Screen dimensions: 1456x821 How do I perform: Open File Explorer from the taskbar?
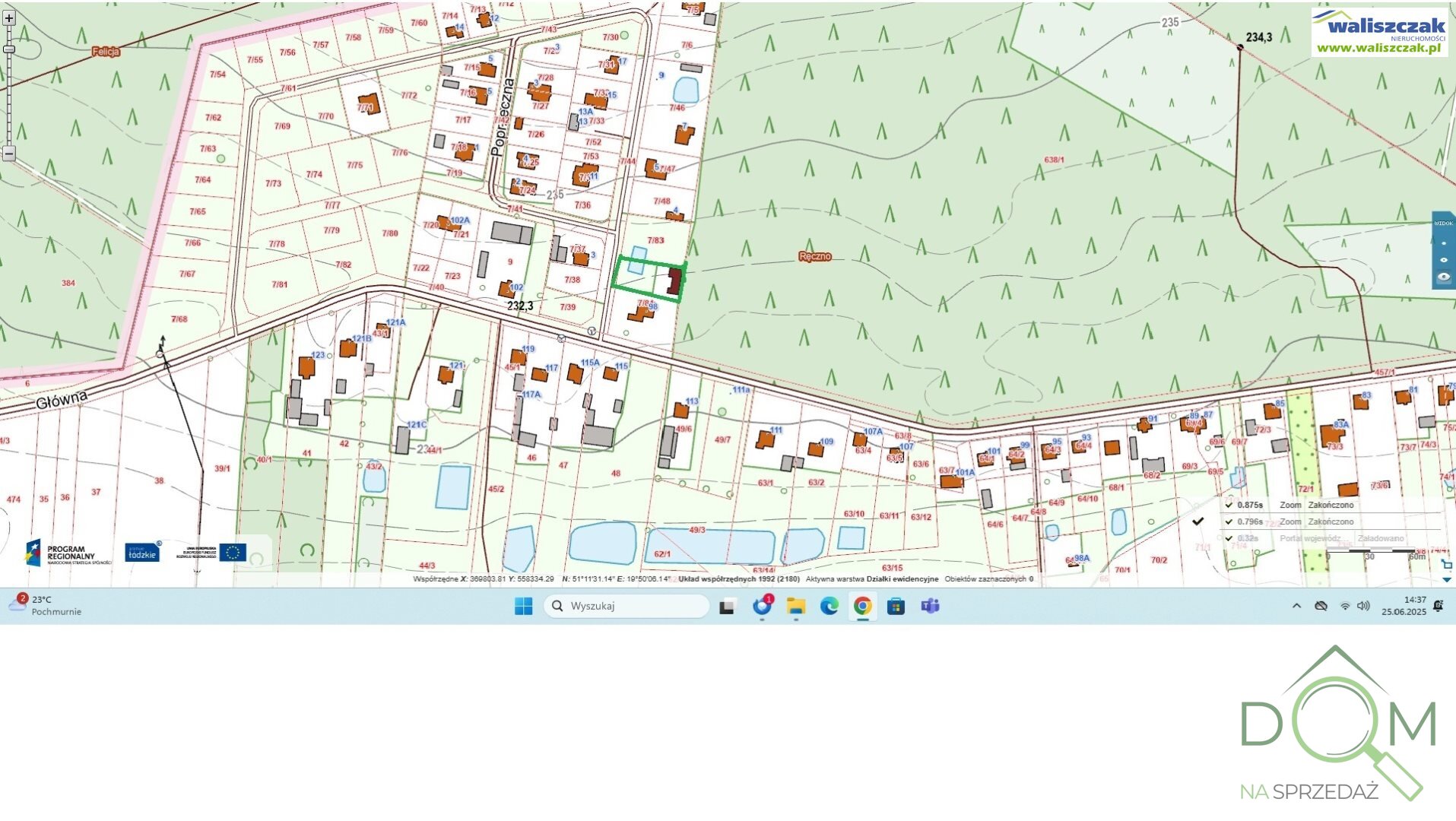pos(795,606)
